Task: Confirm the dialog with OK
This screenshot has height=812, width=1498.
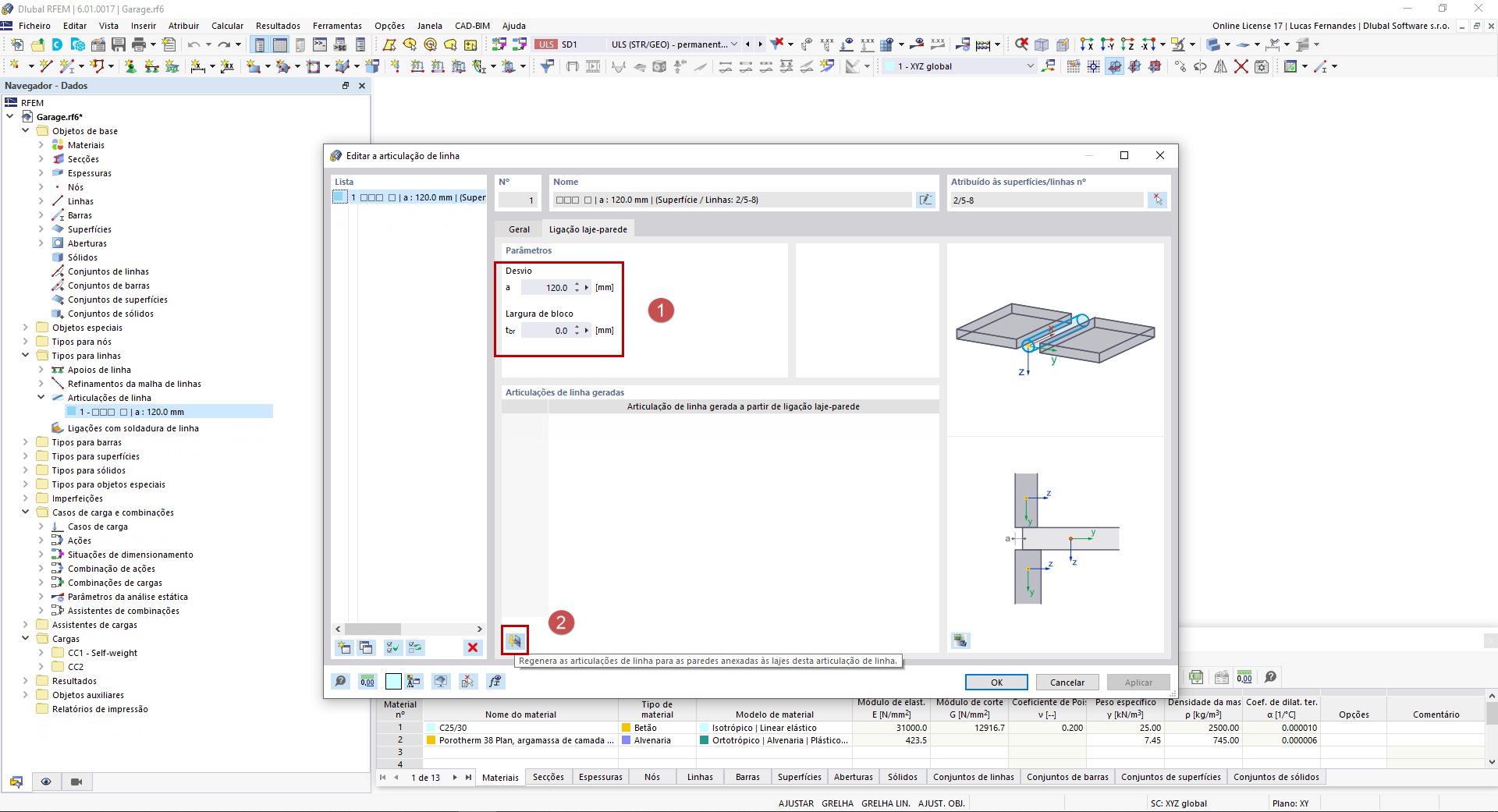Action: (x=996, y=683)
